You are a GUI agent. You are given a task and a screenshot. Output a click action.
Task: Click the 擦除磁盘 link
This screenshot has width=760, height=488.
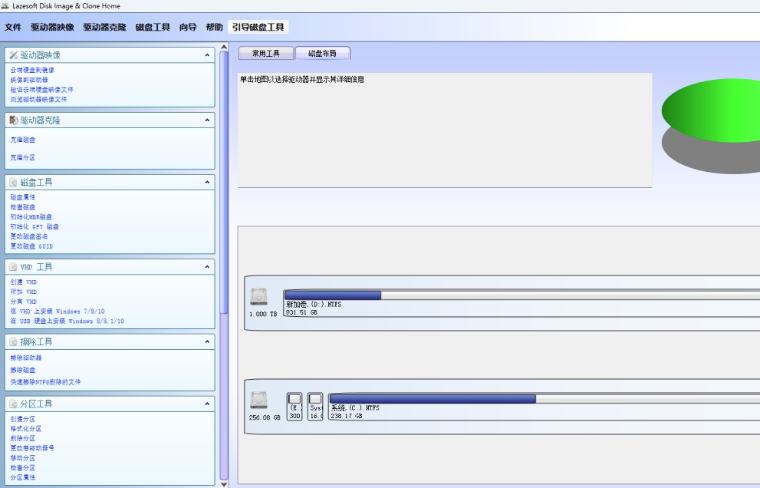23,370
